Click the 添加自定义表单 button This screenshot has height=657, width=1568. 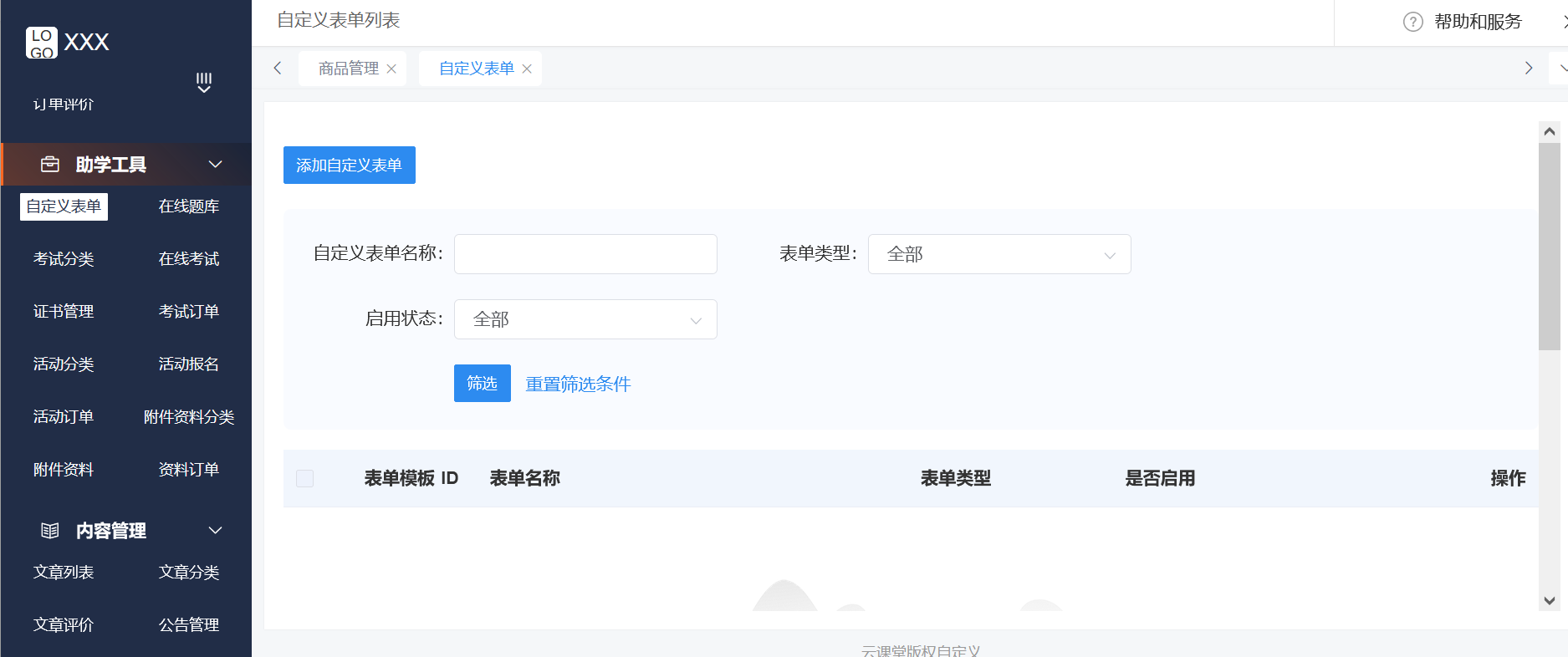(x=349, y=166)
